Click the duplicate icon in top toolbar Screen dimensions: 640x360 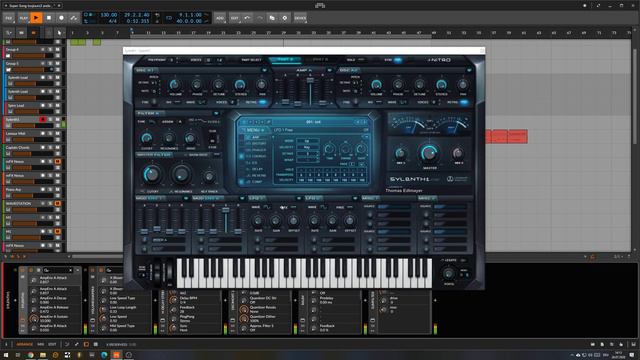[x=272, y=18]
